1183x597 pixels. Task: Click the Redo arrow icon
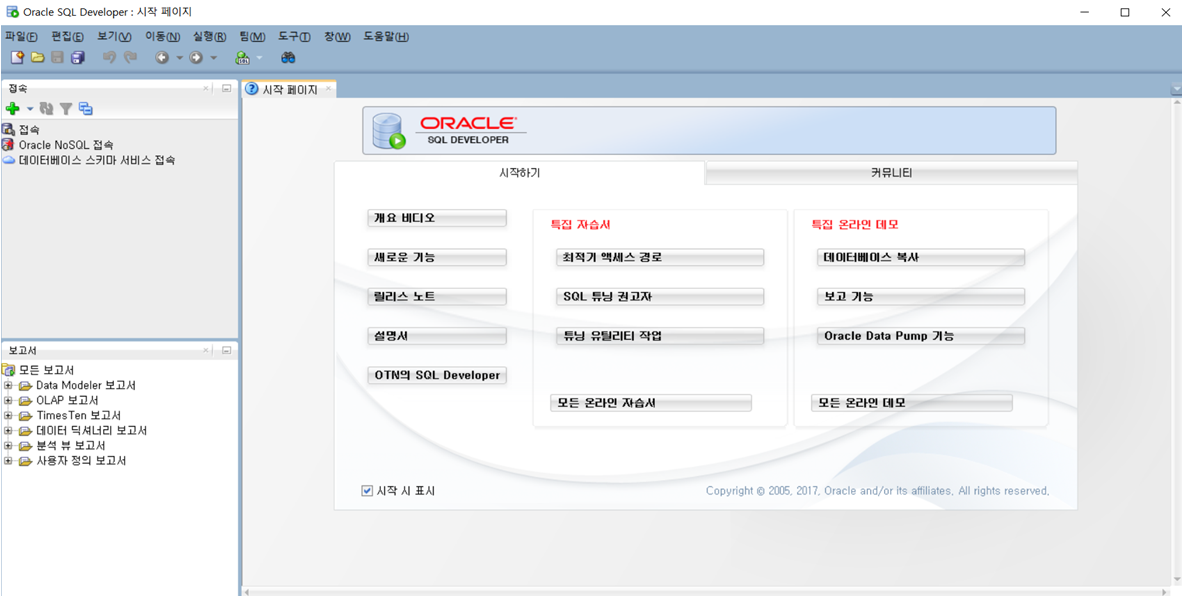(131, 57)
